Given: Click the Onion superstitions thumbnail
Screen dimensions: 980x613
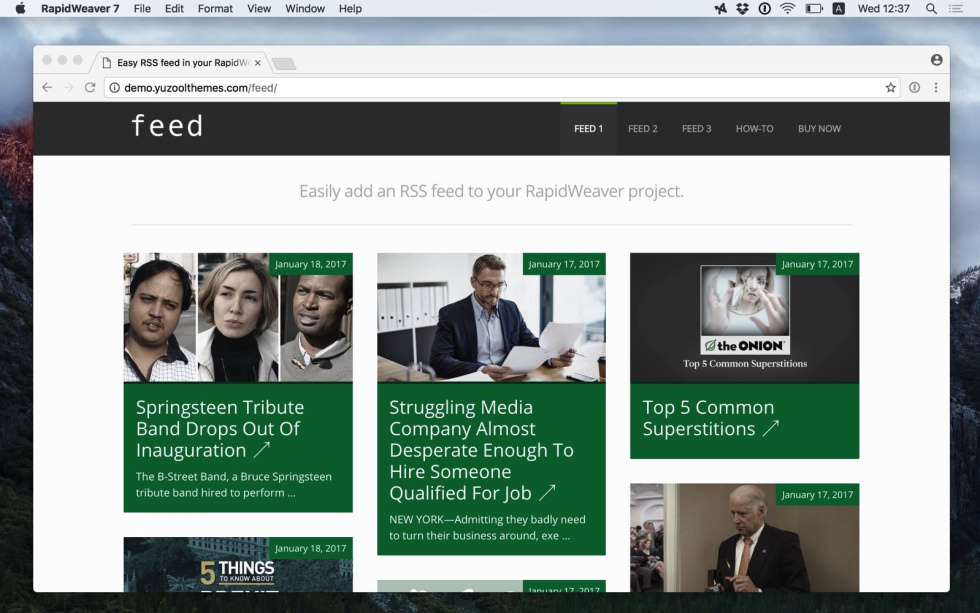Looking at the screenshot, I should coord(744,317).
